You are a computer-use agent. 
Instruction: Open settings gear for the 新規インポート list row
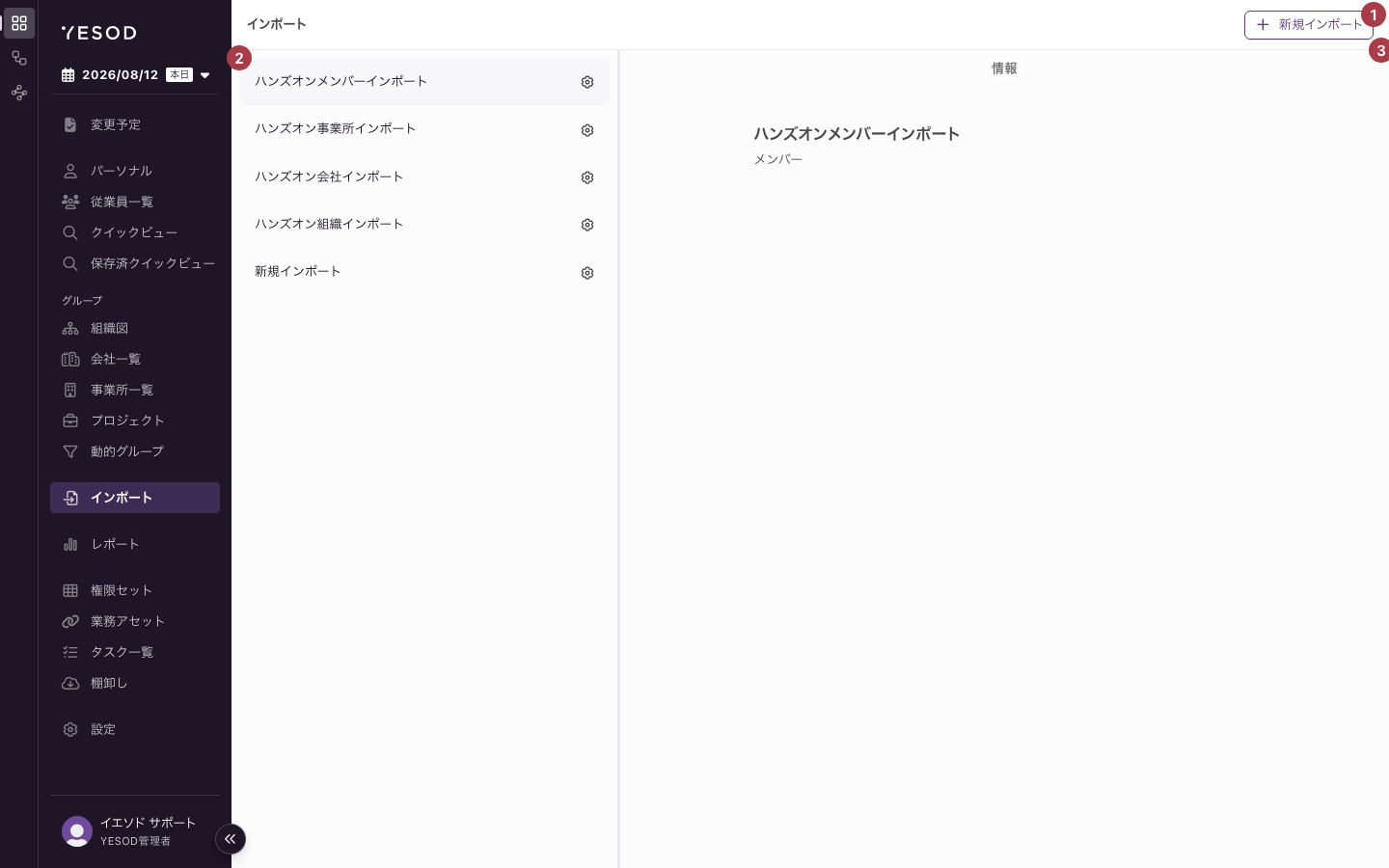click(587, 273)
